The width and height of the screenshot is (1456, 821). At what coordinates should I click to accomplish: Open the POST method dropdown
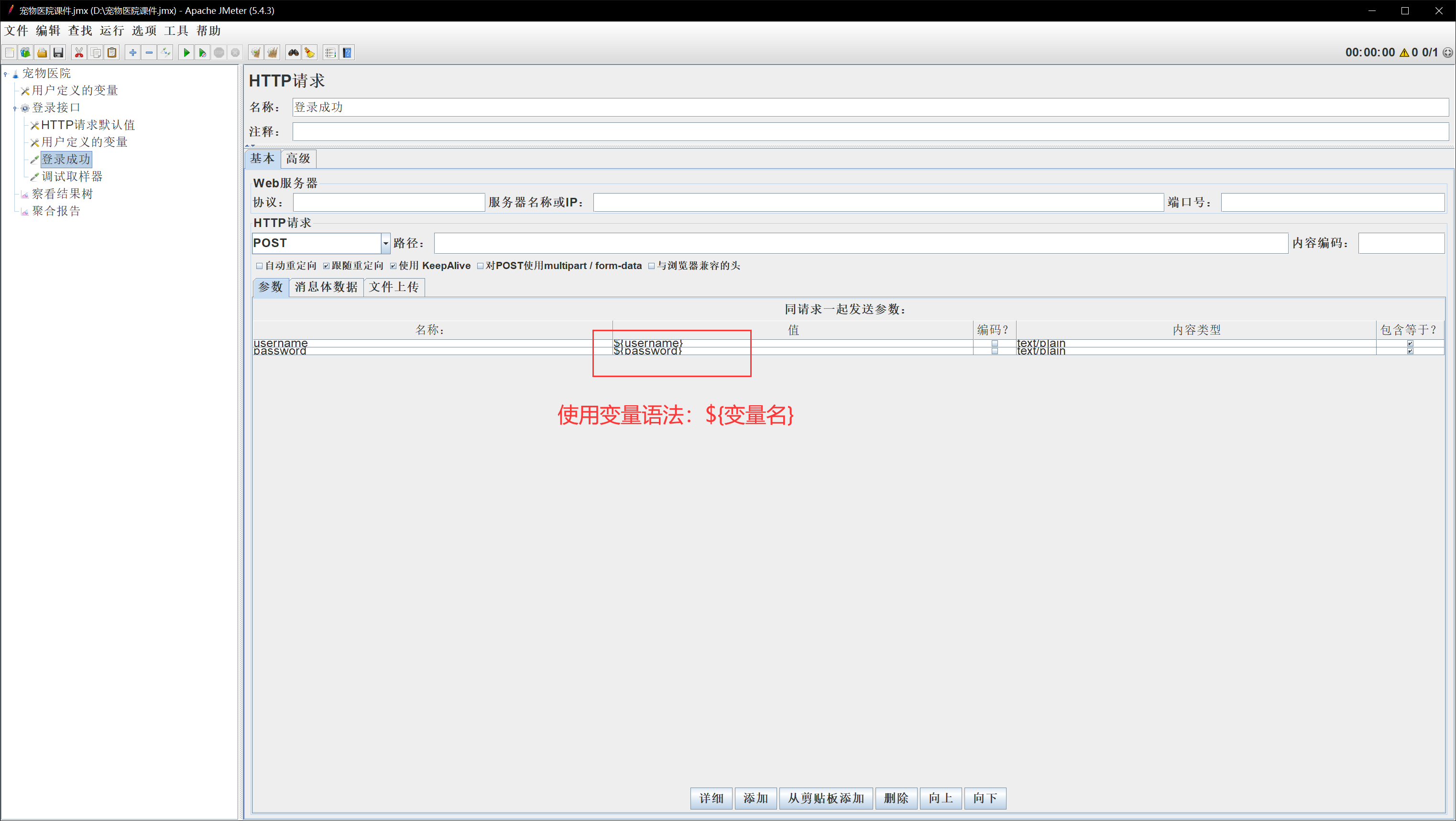click(x=385, y=243)
